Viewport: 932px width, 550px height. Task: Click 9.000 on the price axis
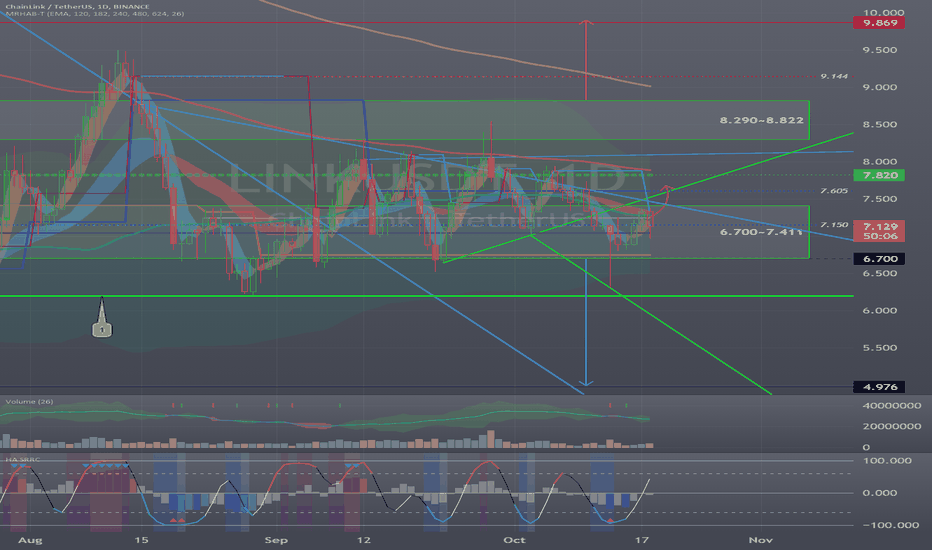(880, 87)
